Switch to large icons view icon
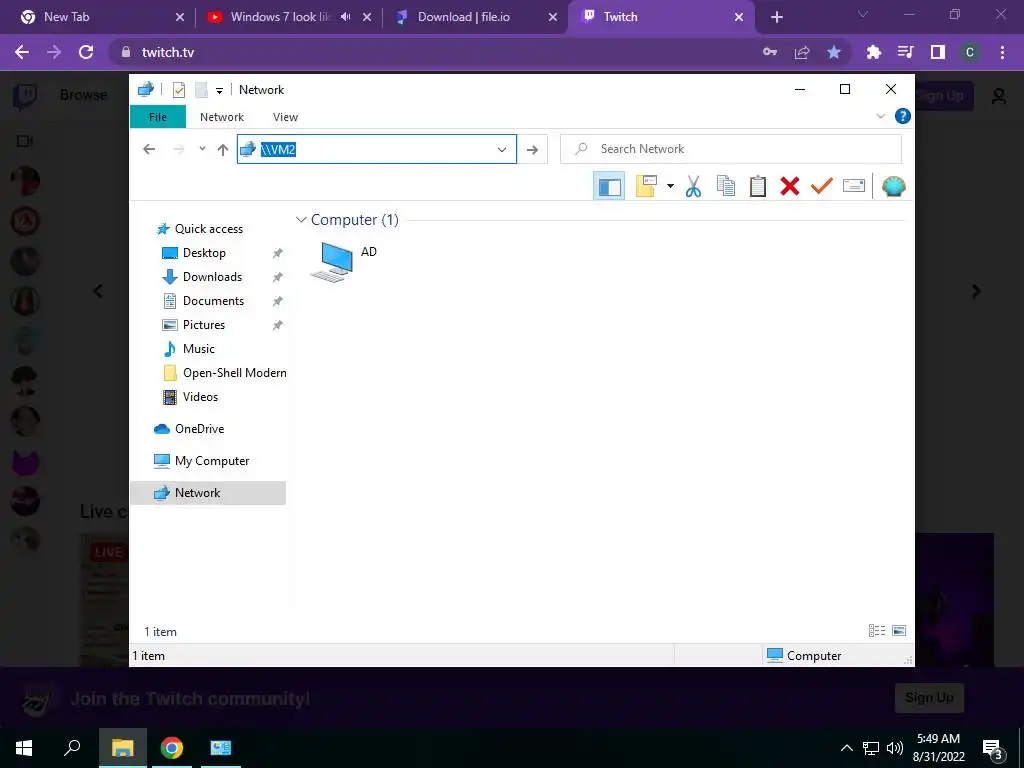 [899, 631]
